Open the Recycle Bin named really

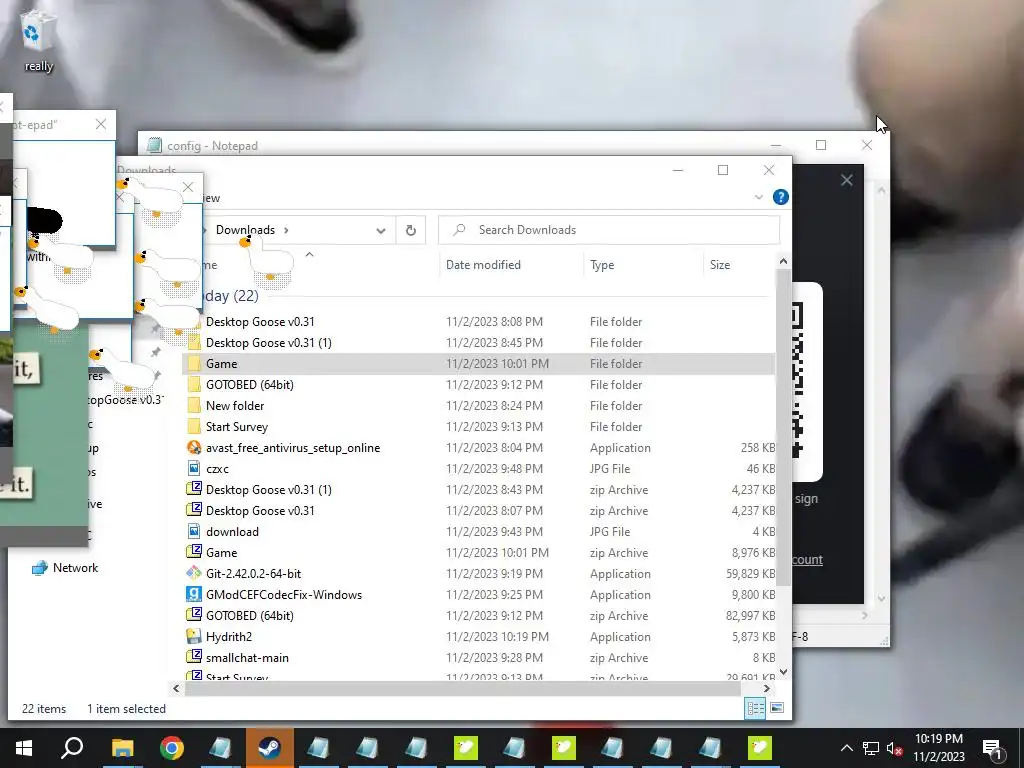pos(38,39)
